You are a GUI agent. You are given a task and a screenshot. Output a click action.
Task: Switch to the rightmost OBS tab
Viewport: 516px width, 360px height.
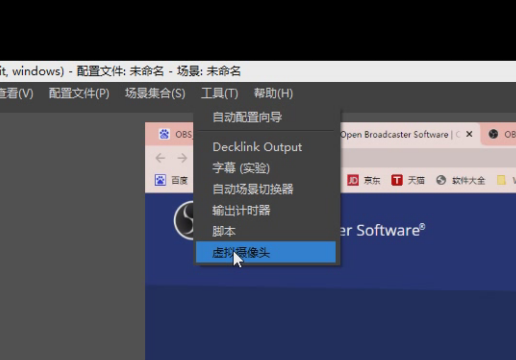(x=499, y=134)
